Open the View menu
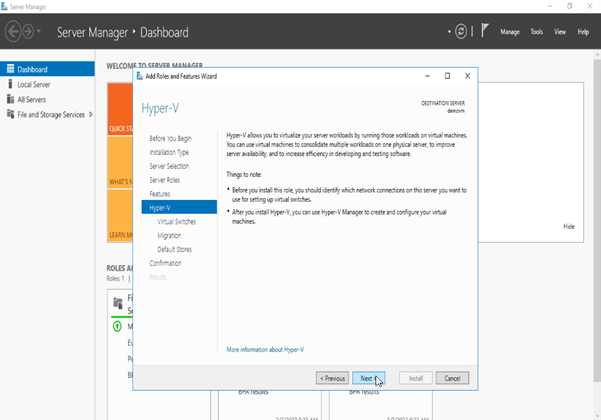 pos(560,32)
